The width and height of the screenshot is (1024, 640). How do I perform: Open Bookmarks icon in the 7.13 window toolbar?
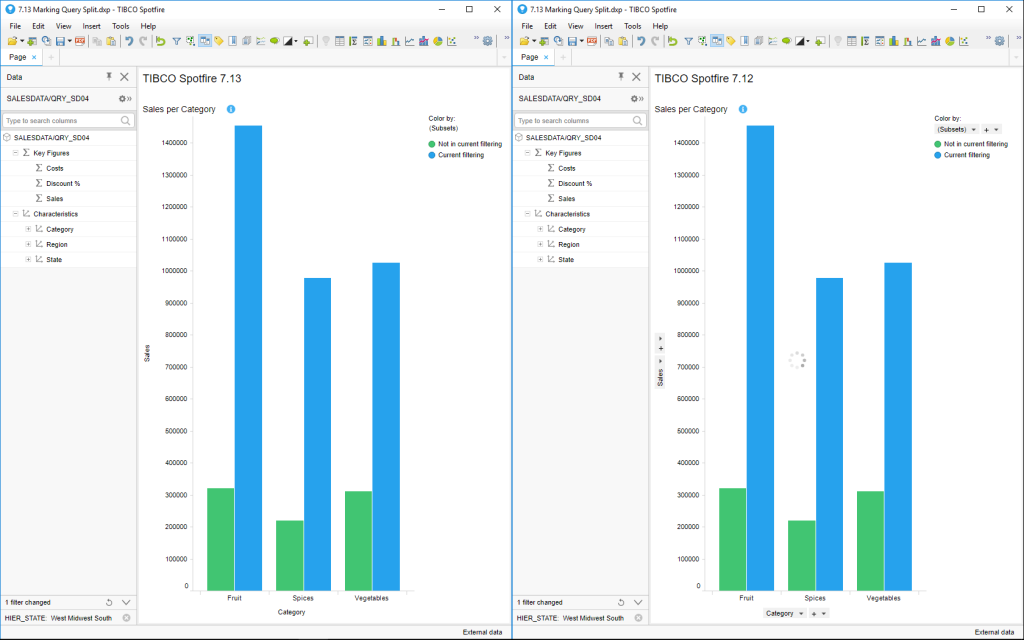[x=232, y=40]
